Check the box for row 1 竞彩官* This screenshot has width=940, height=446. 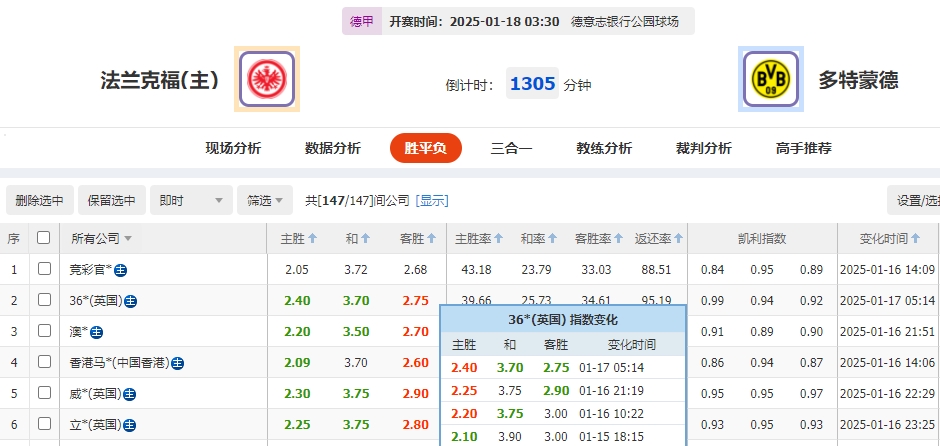click(x=44, y=269)
